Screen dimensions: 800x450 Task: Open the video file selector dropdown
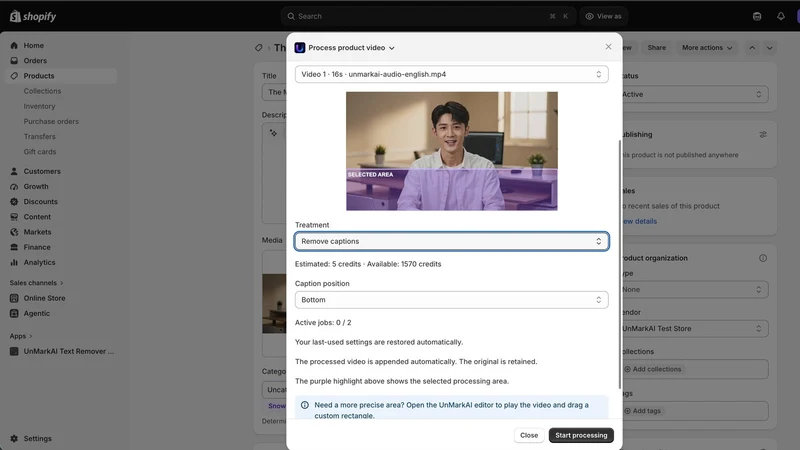point(452,74)
